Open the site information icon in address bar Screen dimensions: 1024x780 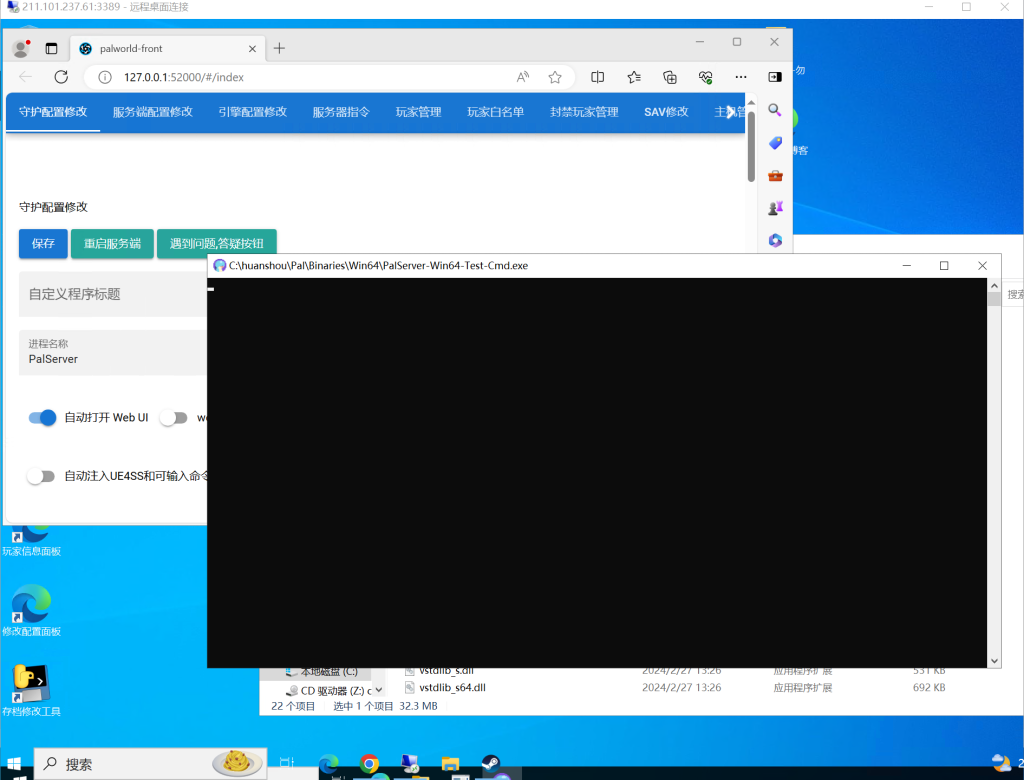click(104, 77)
